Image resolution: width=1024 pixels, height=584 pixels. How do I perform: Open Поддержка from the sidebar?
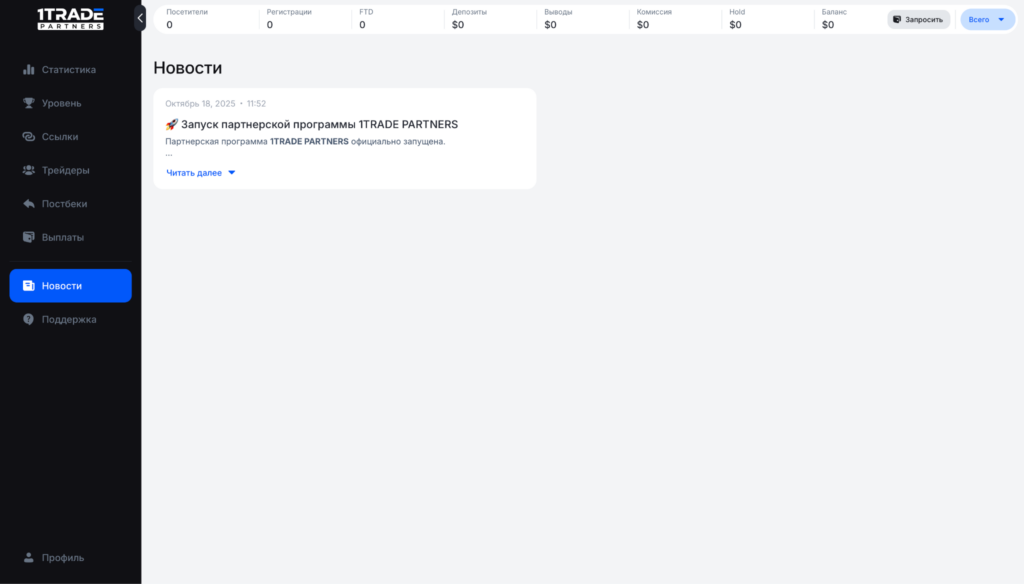(71, 319)
